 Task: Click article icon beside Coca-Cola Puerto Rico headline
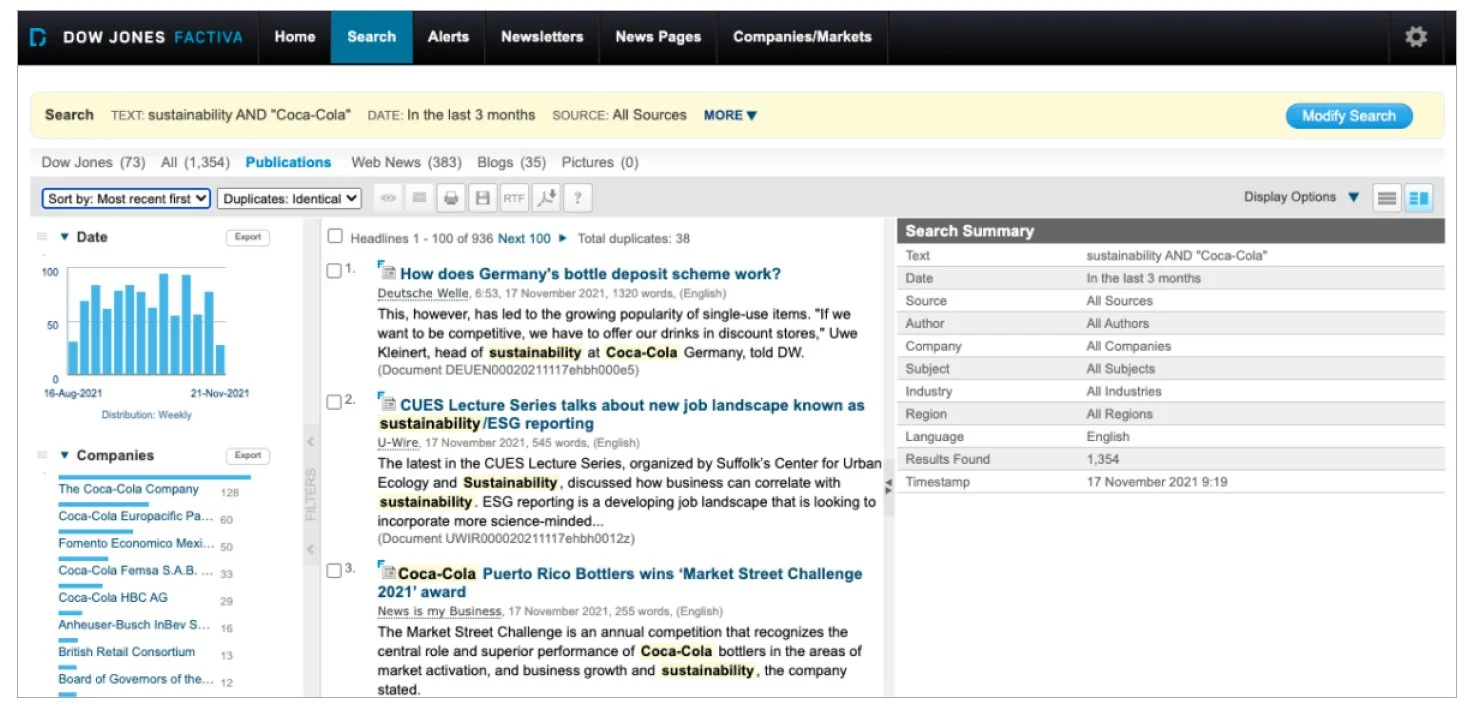coord(387,572)
